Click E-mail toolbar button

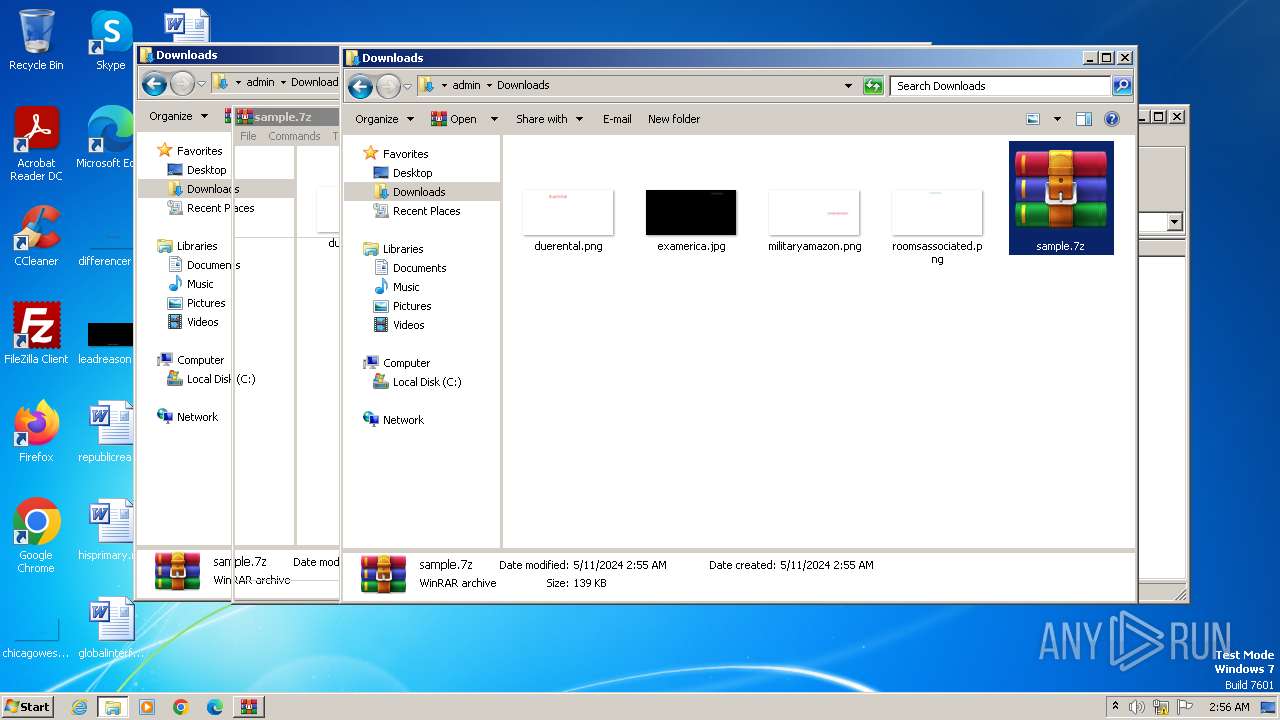click(x=617, y=119)
